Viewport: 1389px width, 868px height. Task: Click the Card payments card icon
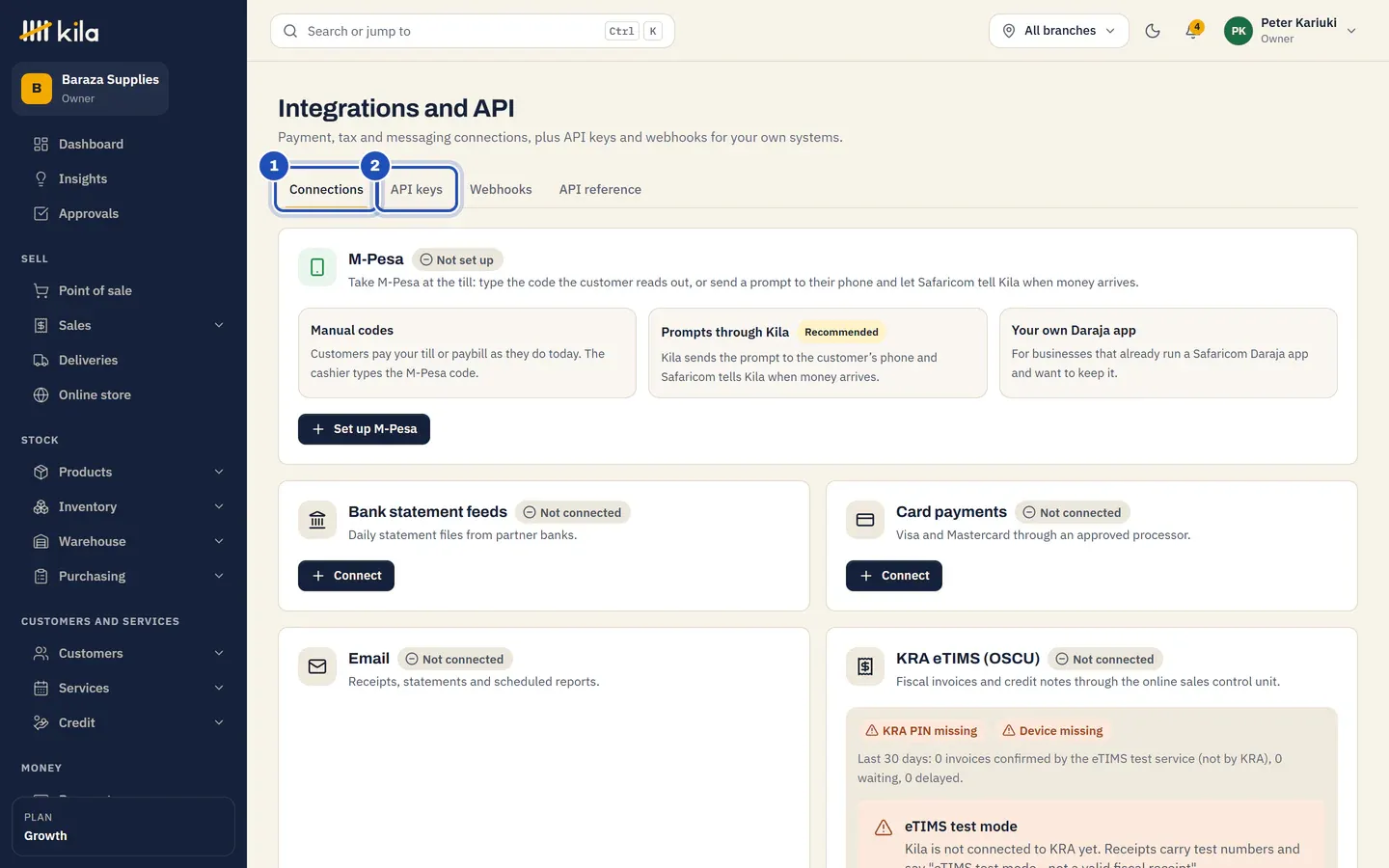pos(865,520)
